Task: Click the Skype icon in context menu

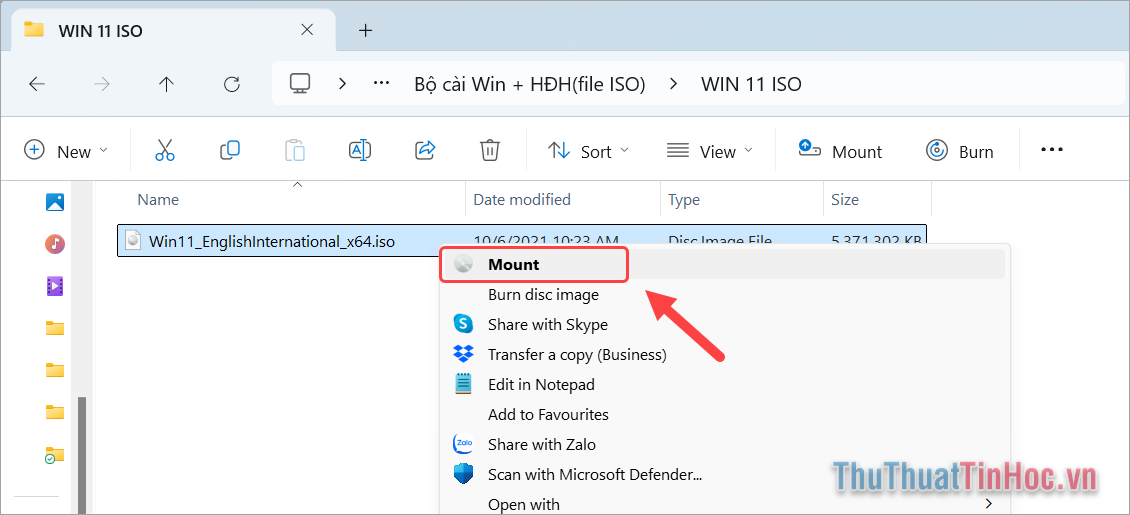Action: coord(463,324)
